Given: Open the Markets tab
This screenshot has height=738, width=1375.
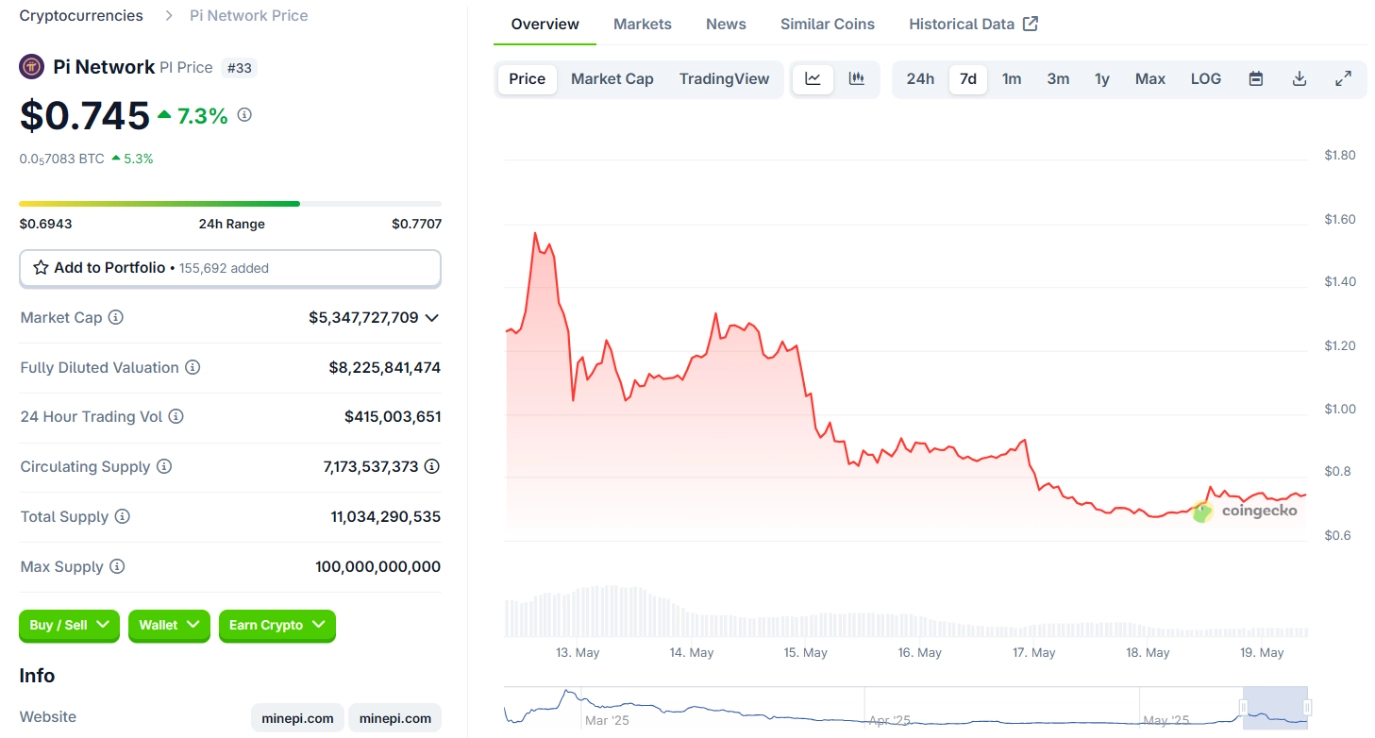Looking at the screenshot, I should click(642, 24).
